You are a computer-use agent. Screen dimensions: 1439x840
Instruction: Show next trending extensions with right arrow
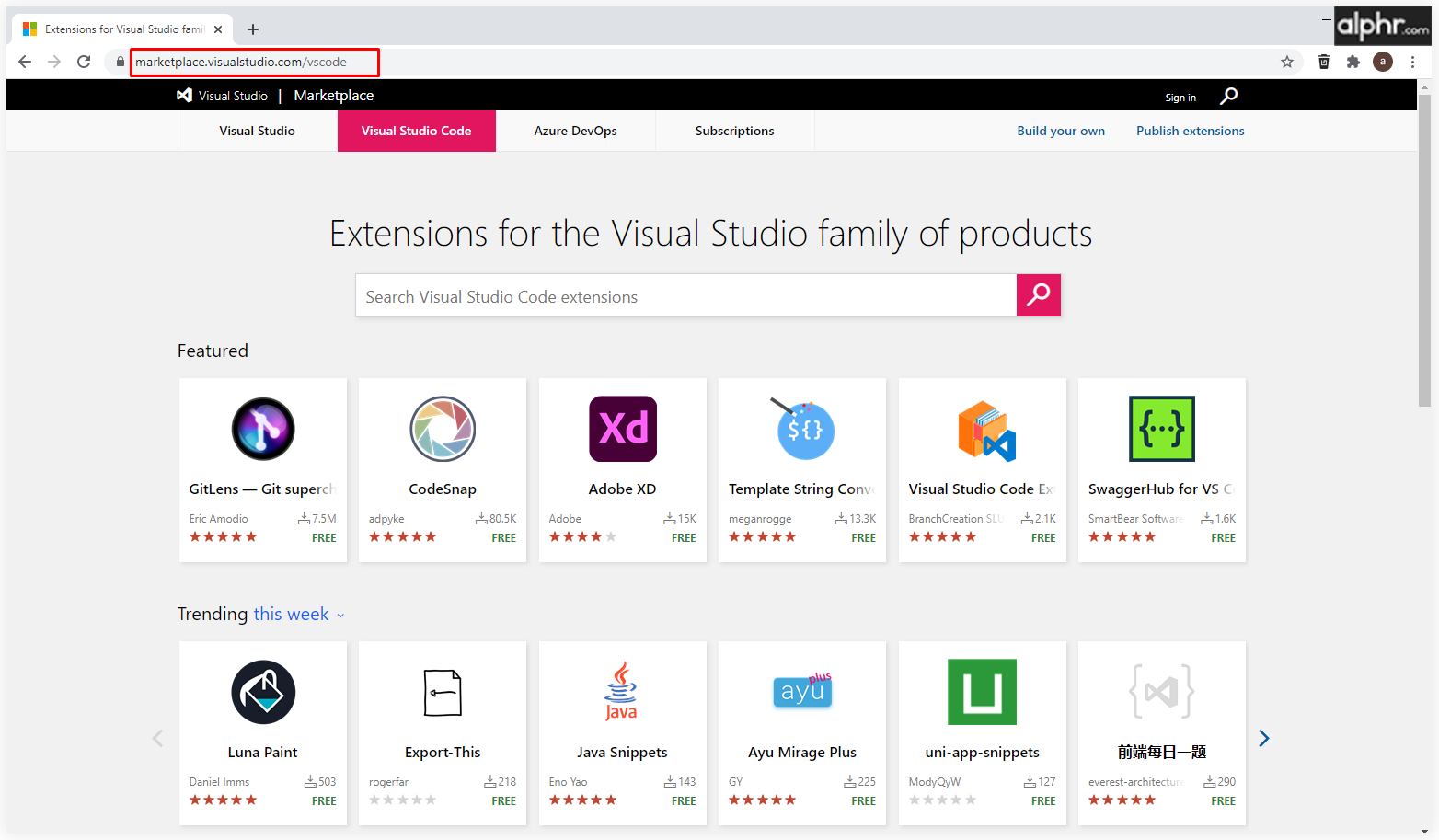(1264, 738)
